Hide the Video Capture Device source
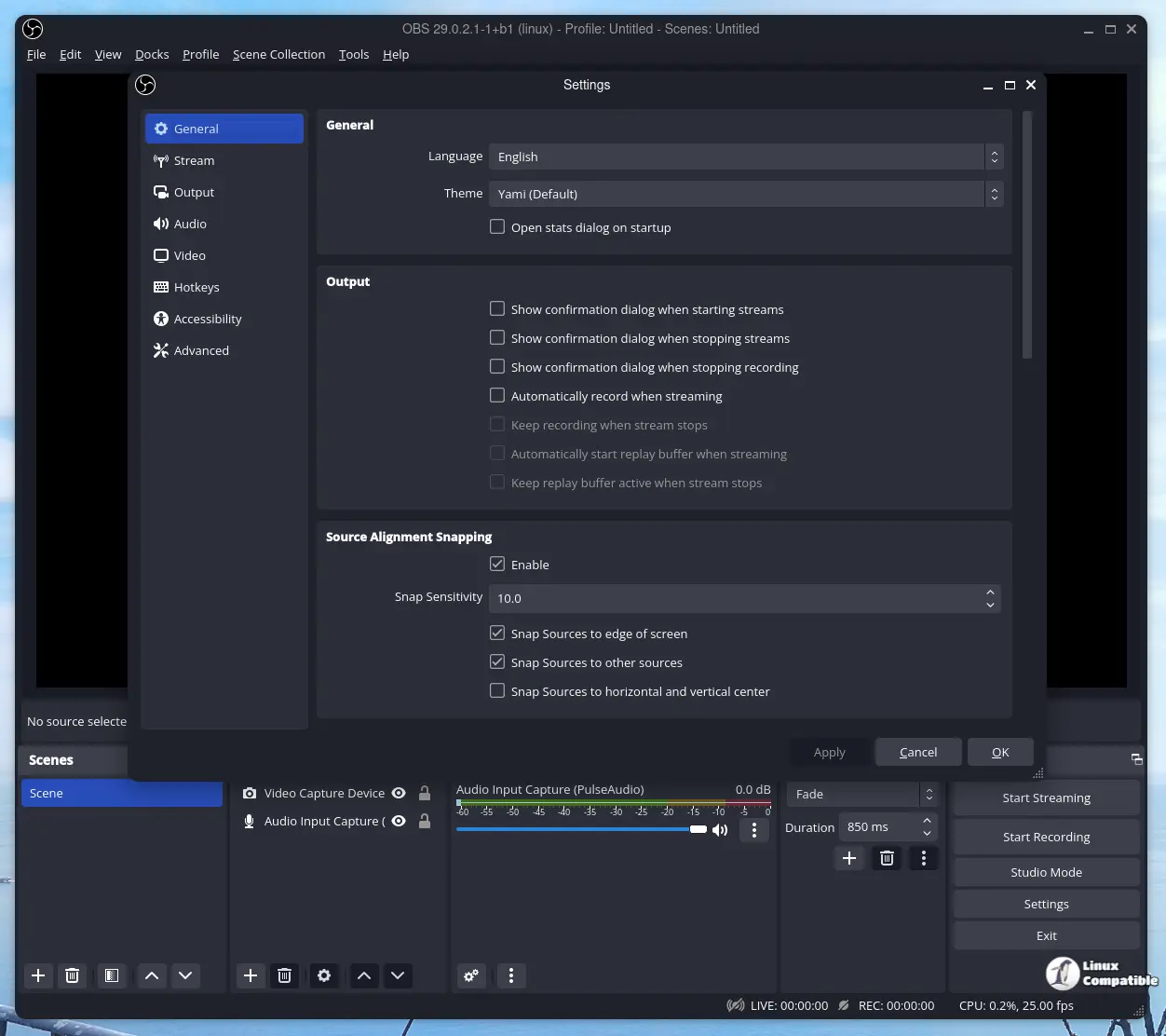Viewport: 1166px width, 1036px height. [x=399, y=794]
